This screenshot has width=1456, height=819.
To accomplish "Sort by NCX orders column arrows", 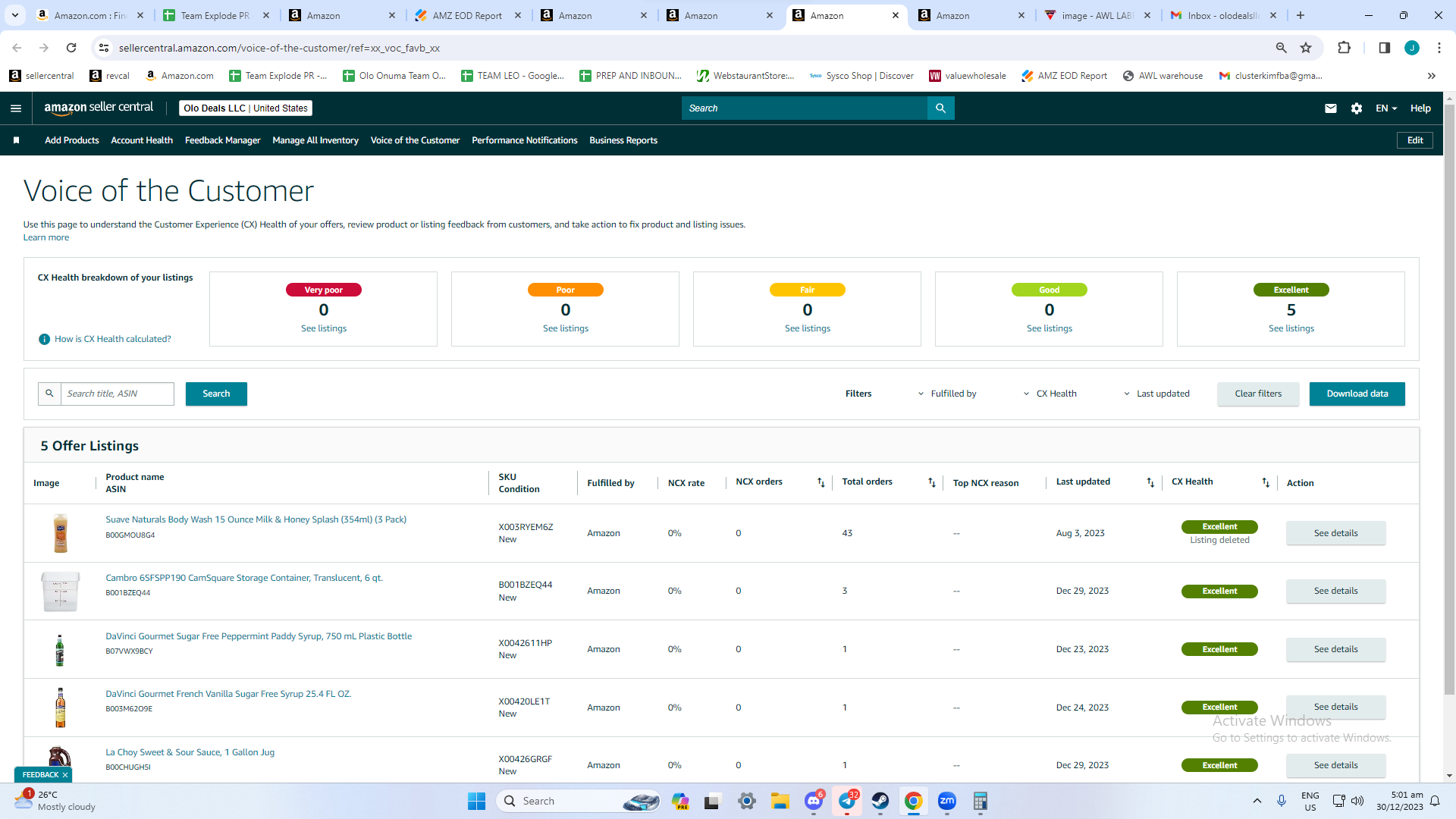I will [821, 482].
